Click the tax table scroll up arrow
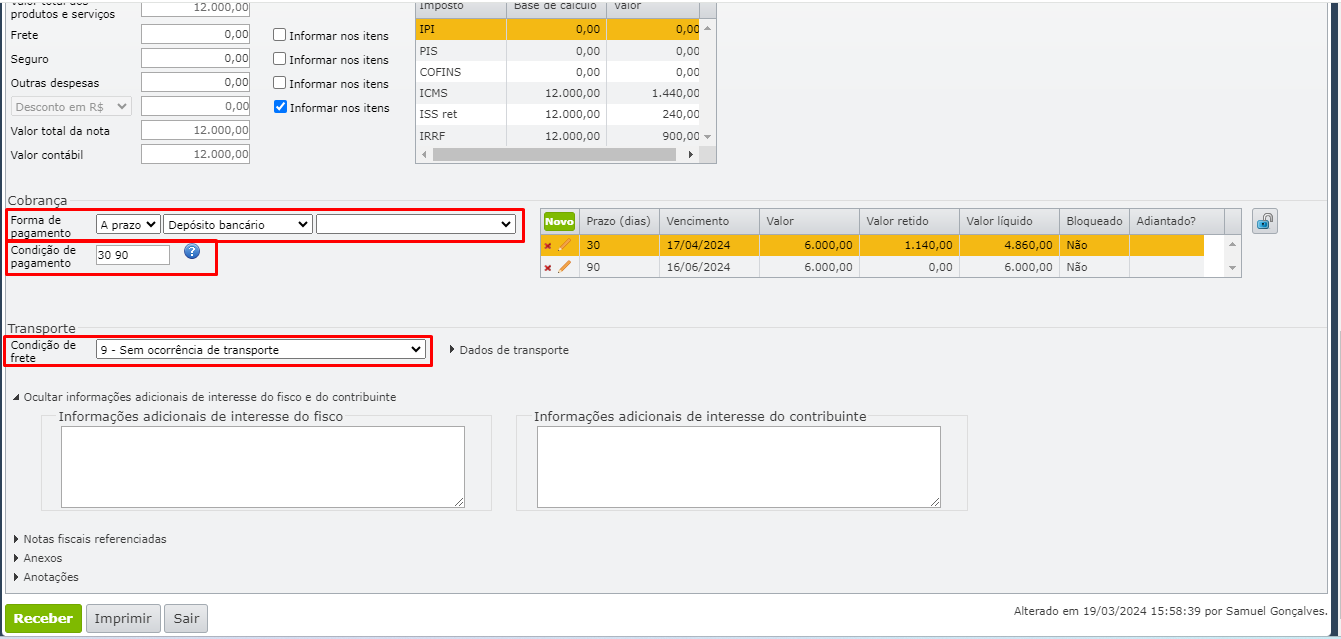 click(707, 28)
